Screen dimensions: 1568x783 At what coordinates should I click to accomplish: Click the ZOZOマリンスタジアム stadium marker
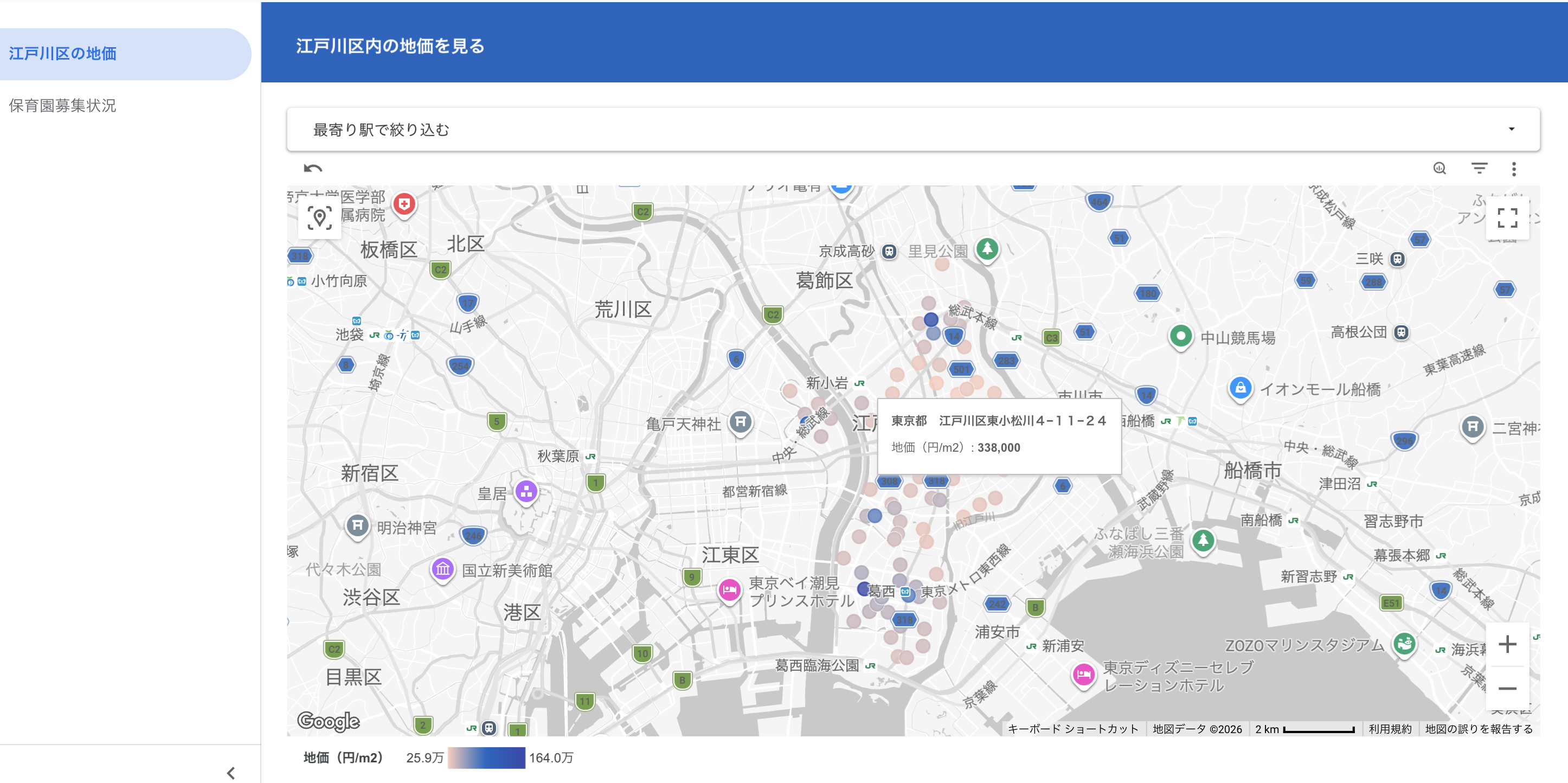click(1404, 644)
